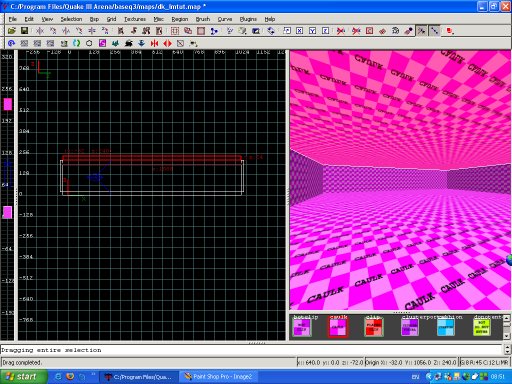Click the console pane stepper arrows
This screenshot has height=384, width=512.
pos(507,349)
